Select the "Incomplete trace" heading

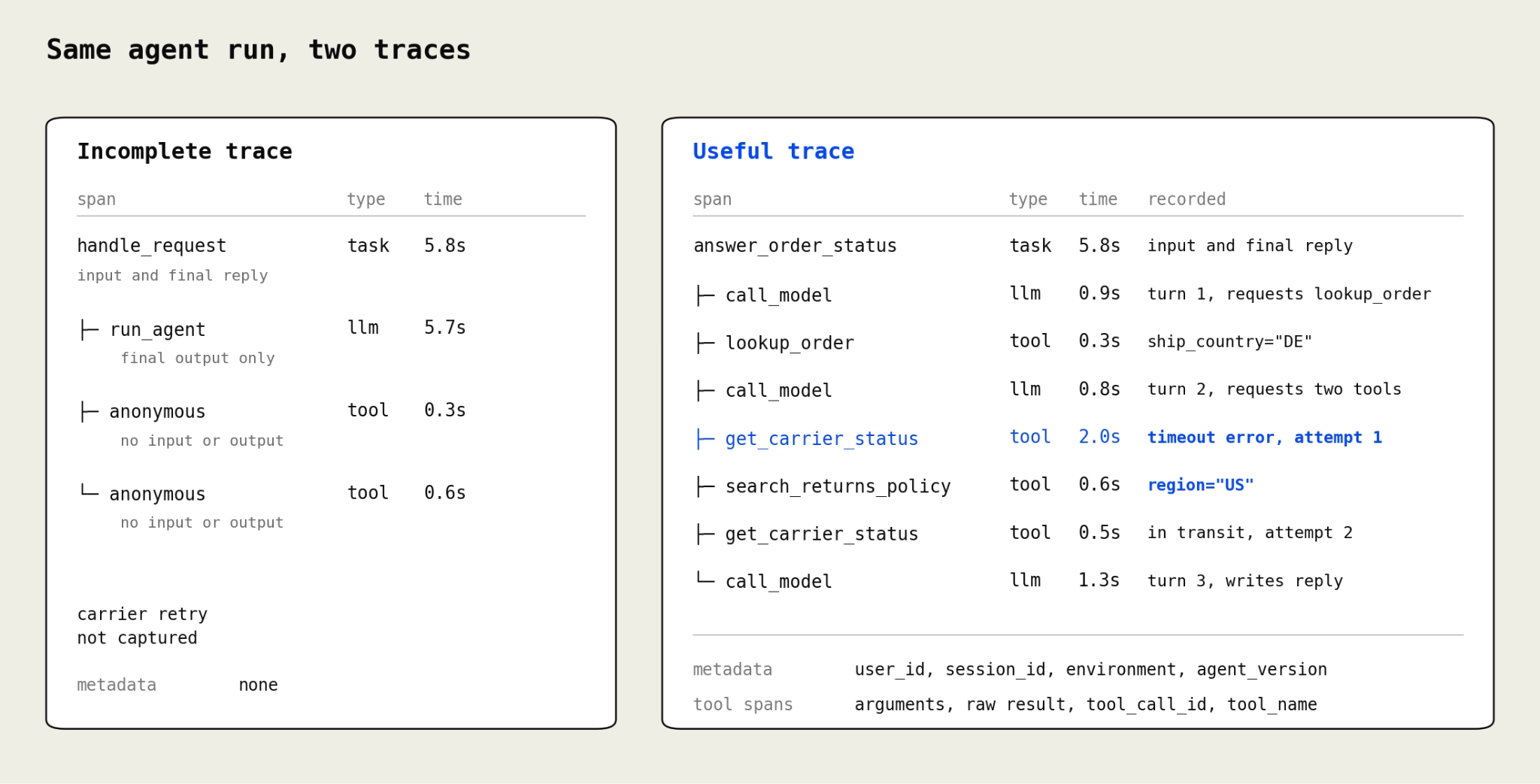pos(184,151)
